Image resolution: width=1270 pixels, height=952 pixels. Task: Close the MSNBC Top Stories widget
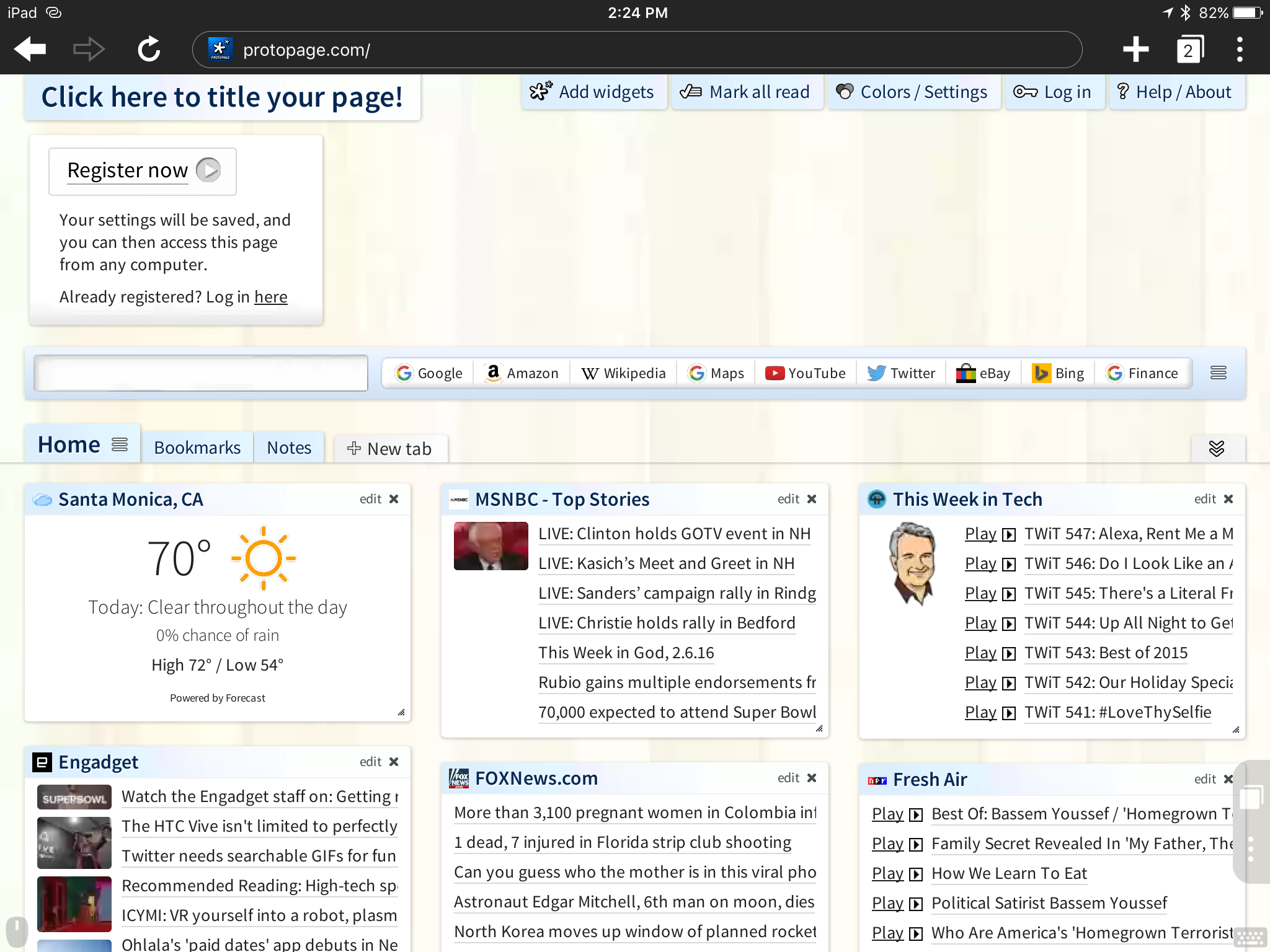pos(812,499)
